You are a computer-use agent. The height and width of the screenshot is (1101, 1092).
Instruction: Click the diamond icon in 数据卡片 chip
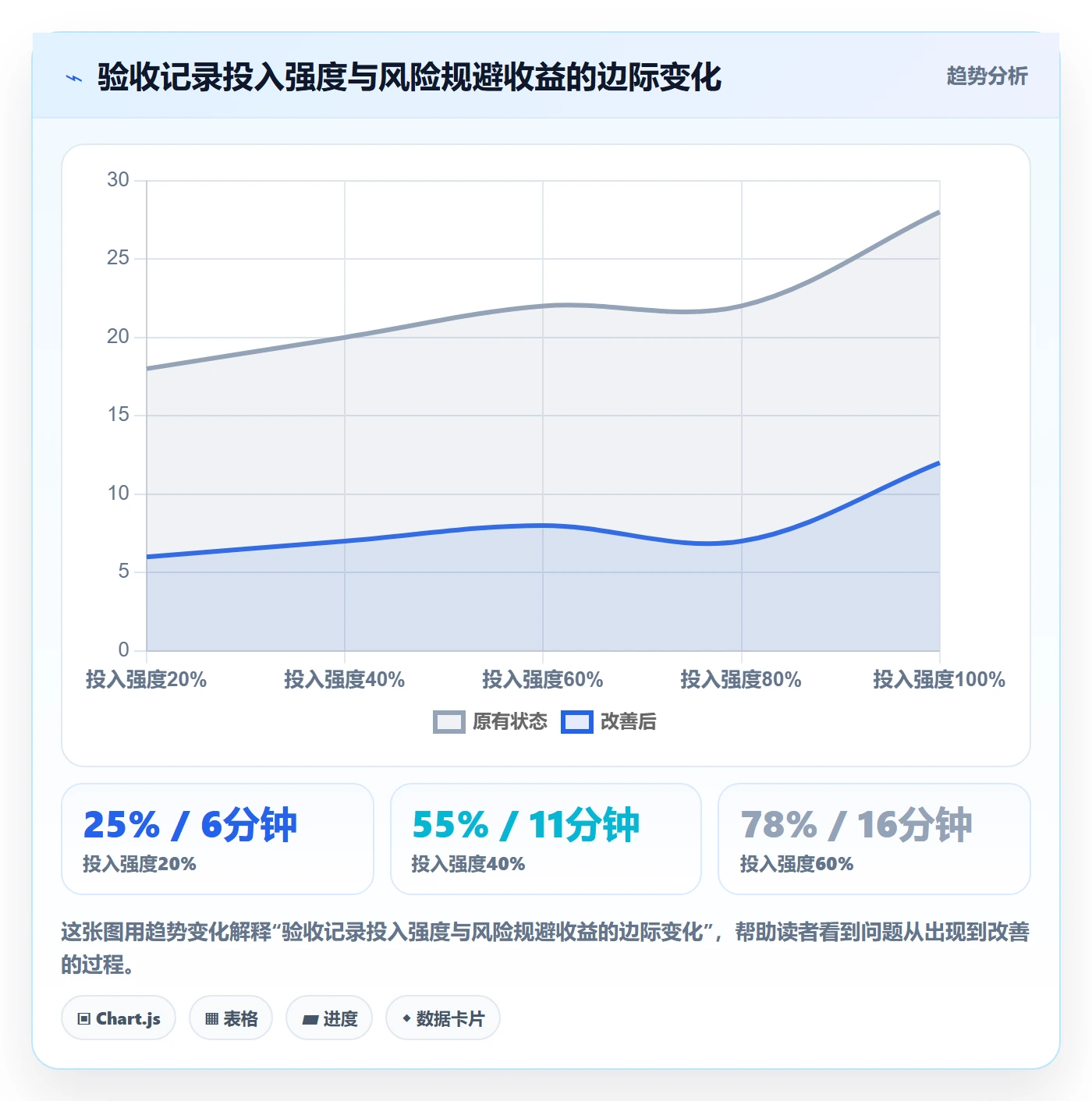coord(406,1018)
